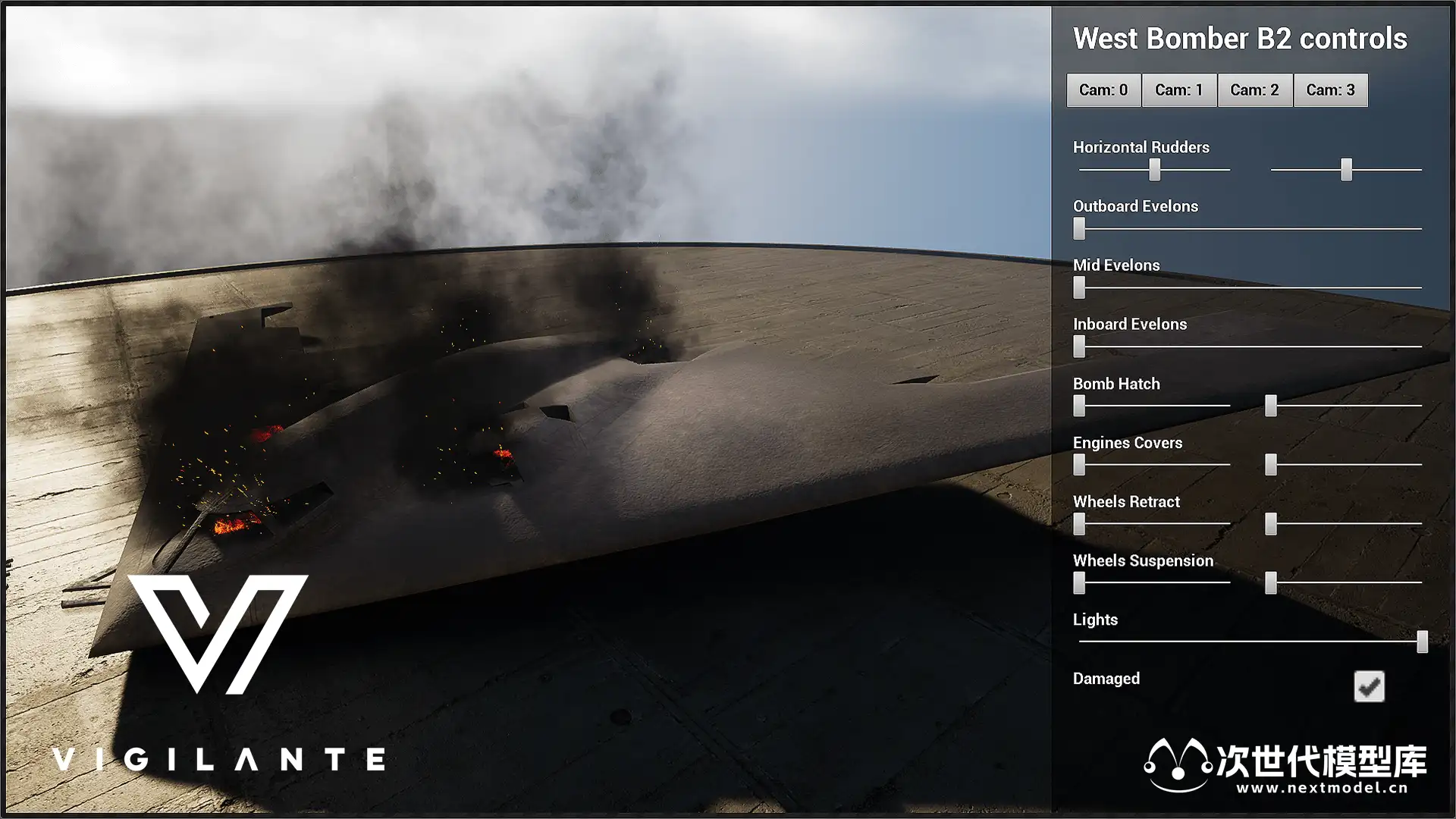Viewport: 1456px width, 819px height.
Task: Uncheck the Damaged checkbox
Action: [1369, 686]
